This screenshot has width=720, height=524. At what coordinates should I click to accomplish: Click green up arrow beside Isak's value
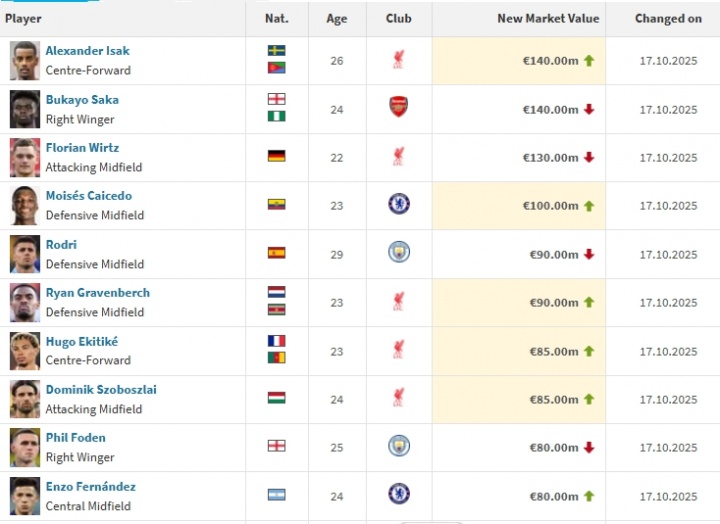(589, 61)
